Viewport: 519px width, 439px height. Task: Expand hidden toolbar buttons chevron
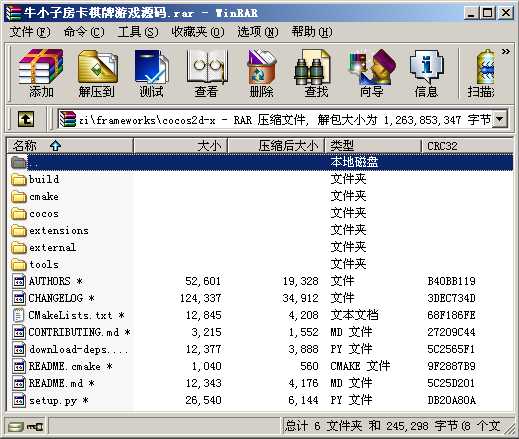[506, 51]
